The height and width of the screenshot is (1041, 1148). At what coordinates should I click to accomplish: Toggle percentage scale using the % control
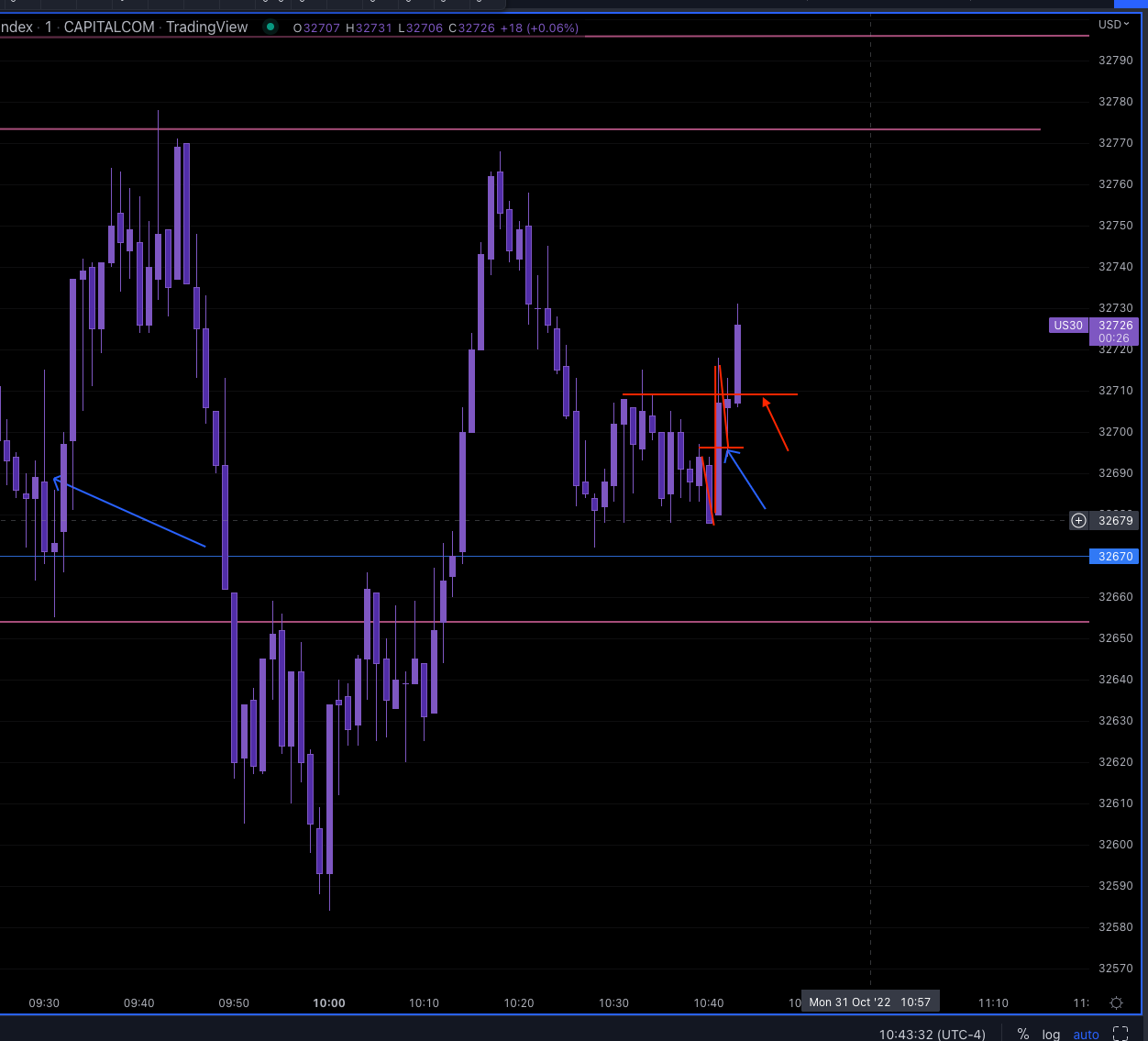point(1022,1034)
